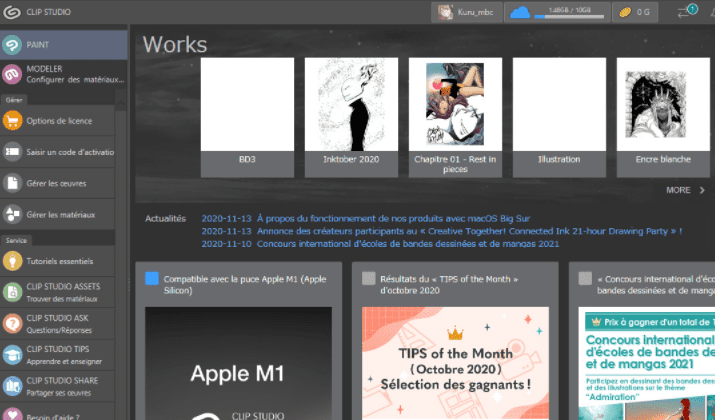Open the TIPS of the Month banner image
This screenshot has height=420, width=715.
[x=455, y=363]
